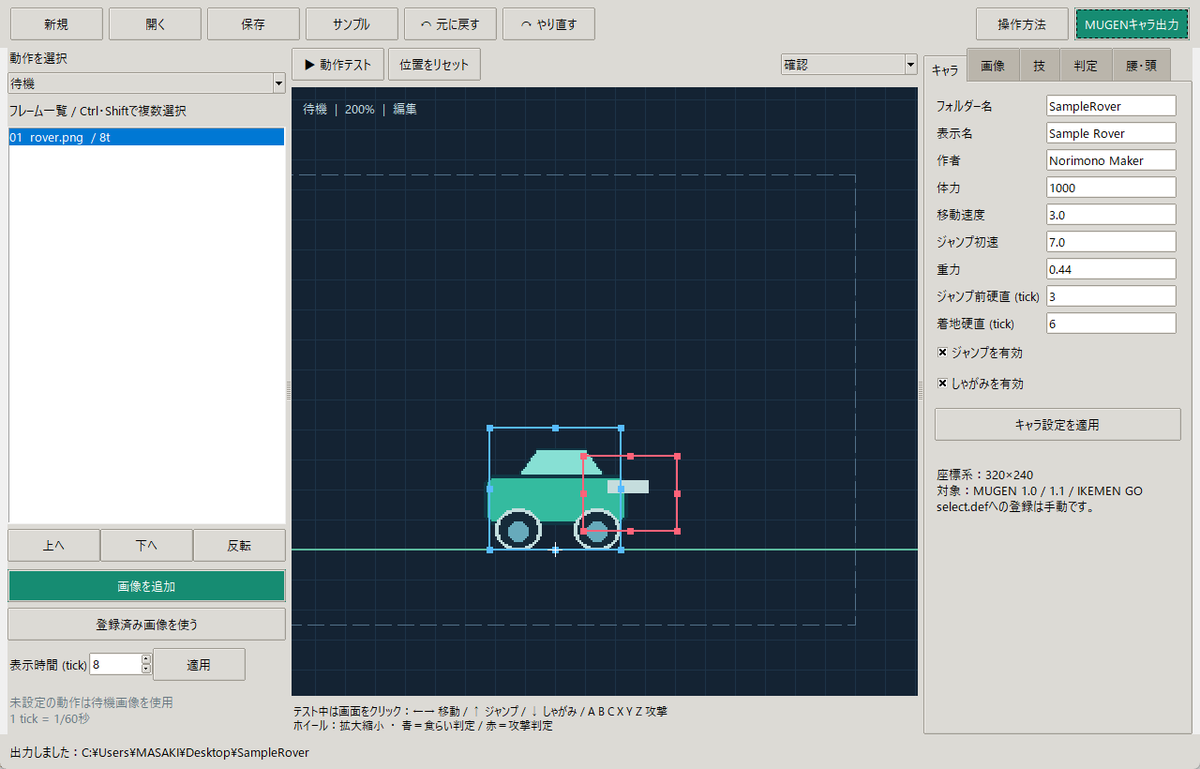Toggle しゃがみを有効 checkbox

[942, 383]
